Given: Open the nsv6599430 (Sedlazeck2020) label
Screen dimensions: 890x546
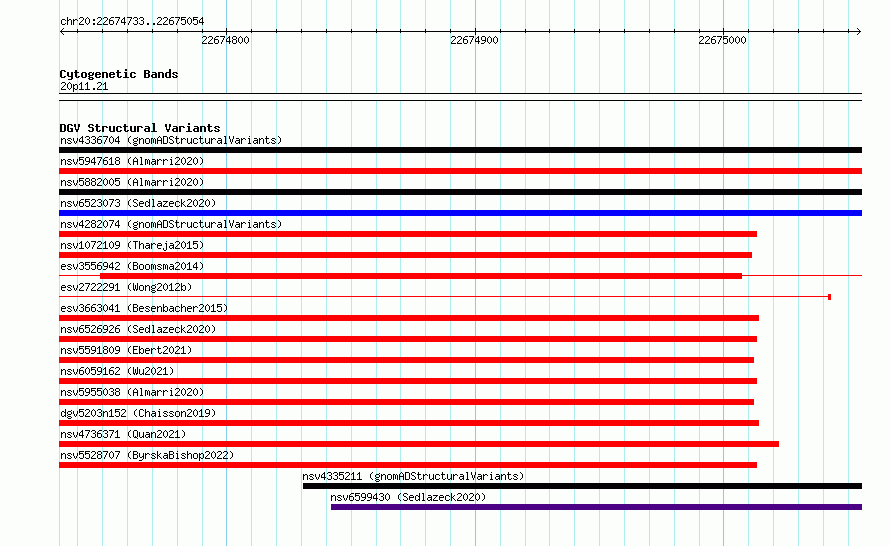Looking at the screenshot, I should [x=408, y=497].
